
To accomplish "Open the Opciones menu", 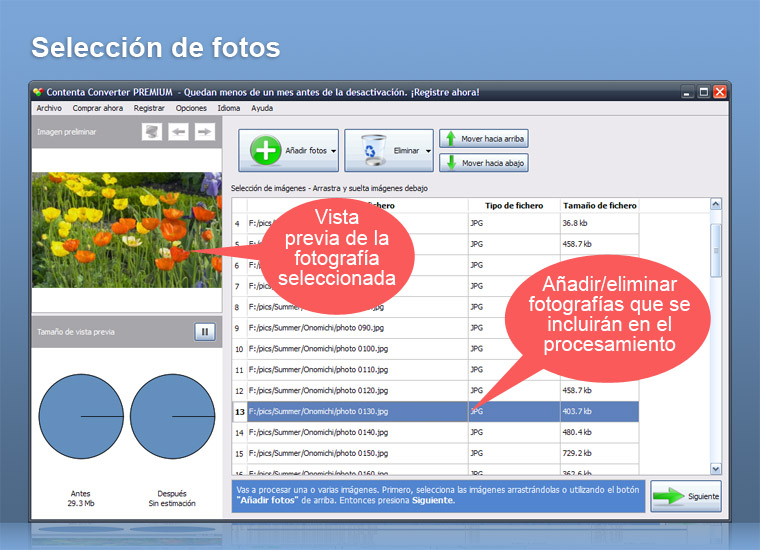I will (191, 108).
